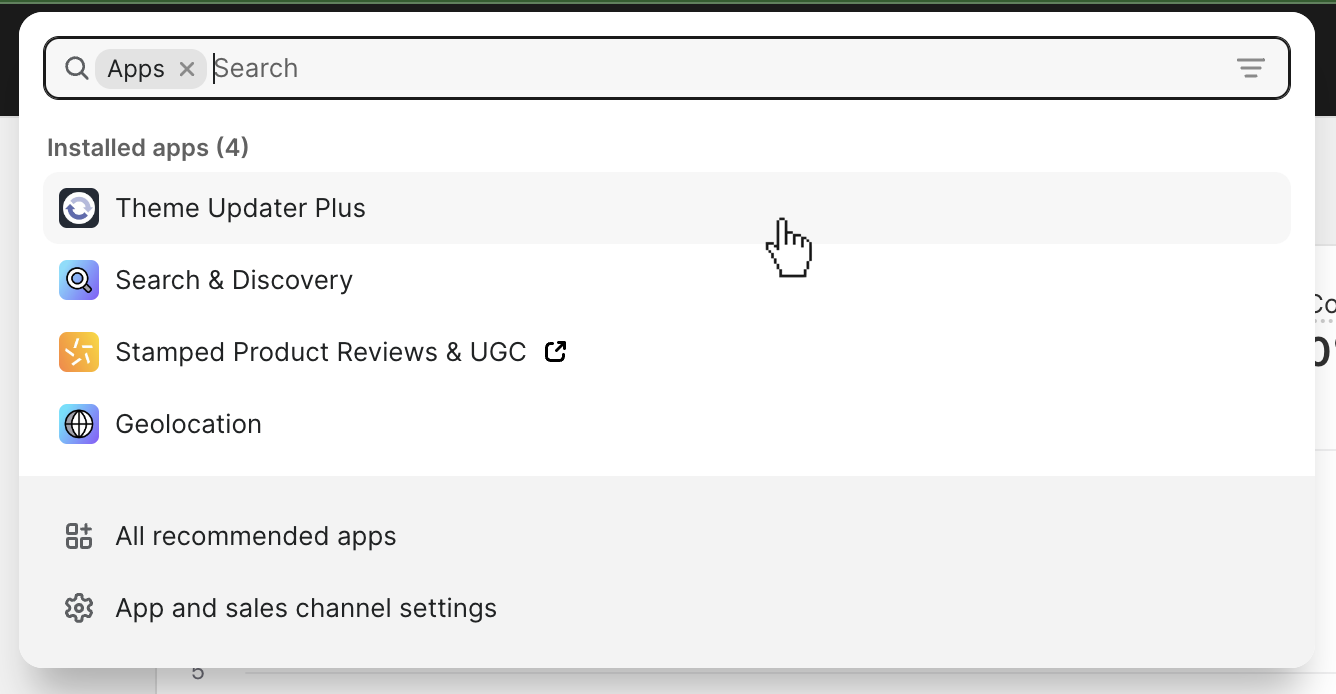Focus the Search text field

700,68
